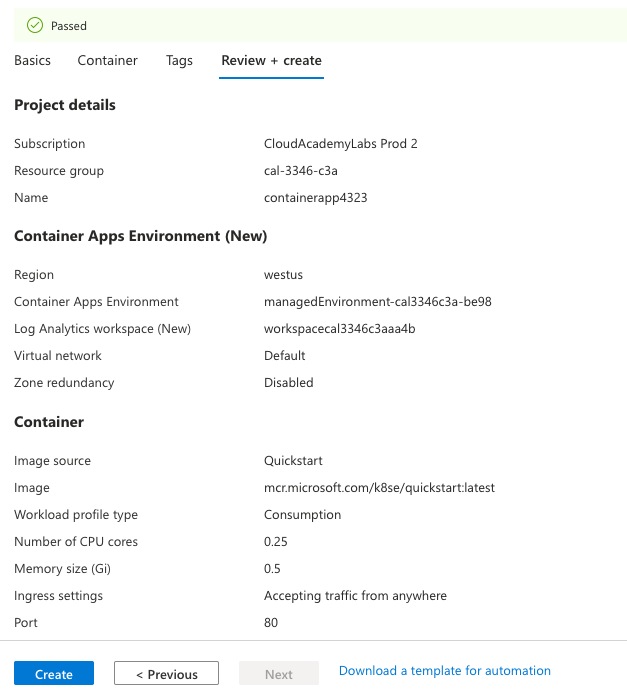This screenshot has height=696, width=627.
Task: Click the workspacecal3346c3aaa4b workspace value
Action: tap(339, 329)
